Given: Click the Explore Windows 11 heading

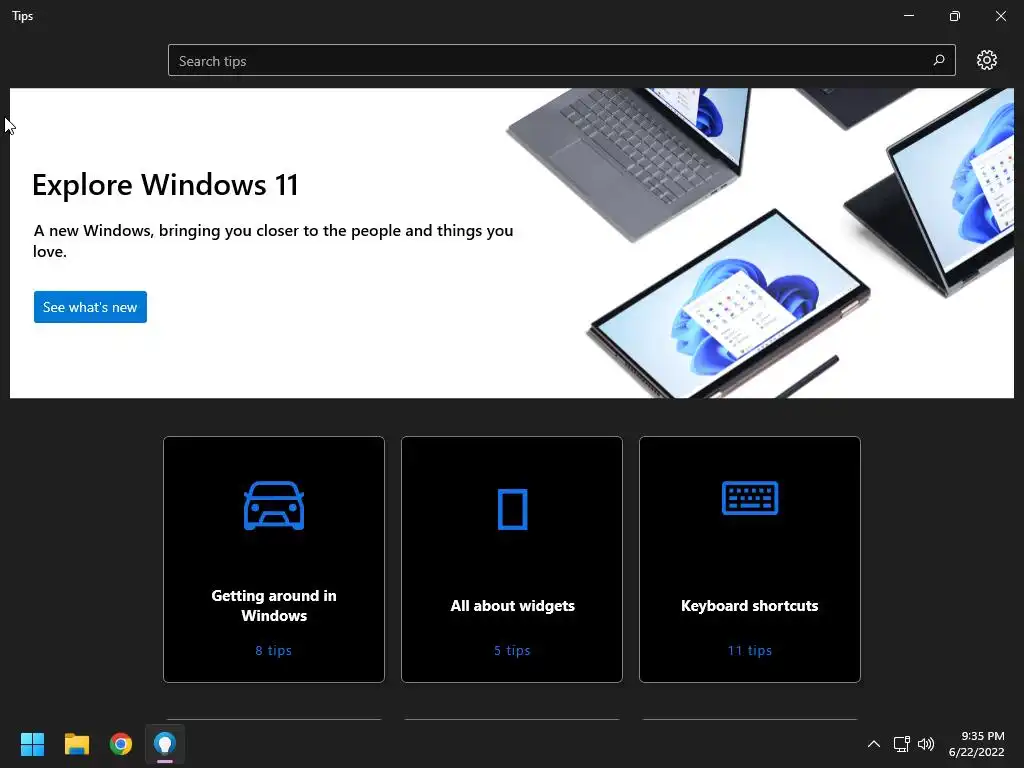Looking at the screenshot, I should point(165,185).
